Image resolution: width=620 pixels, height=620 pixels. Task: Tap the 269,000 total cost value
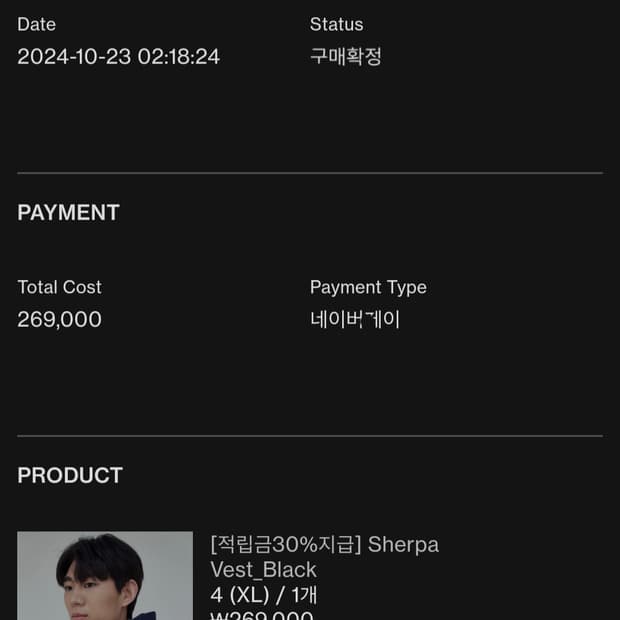pos(59,320)
